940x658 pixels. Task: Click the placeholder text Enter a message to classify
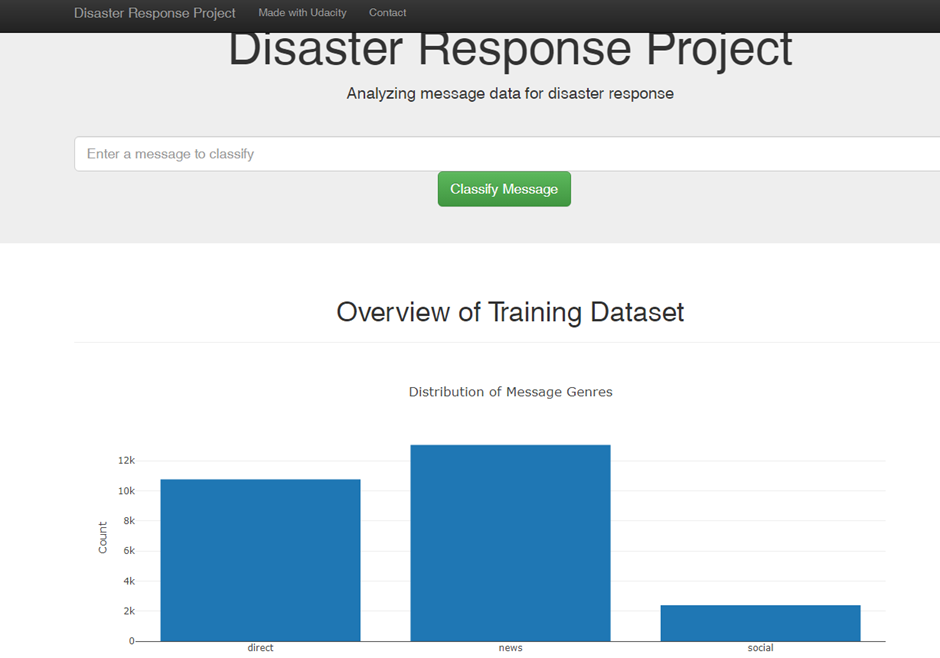pos(171,154)
